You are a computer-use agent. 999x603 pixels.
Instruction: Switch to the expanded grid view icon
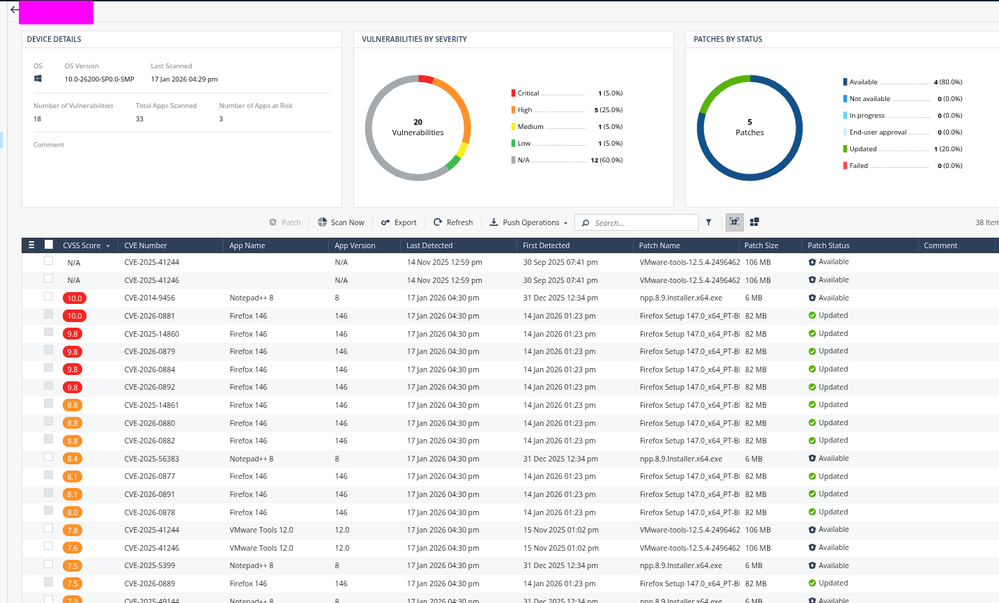[734, 222]
